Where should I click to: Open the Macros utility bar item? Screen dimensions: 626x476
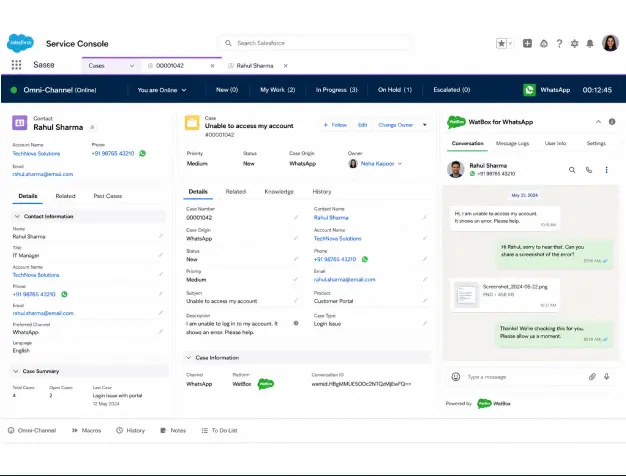86,430
